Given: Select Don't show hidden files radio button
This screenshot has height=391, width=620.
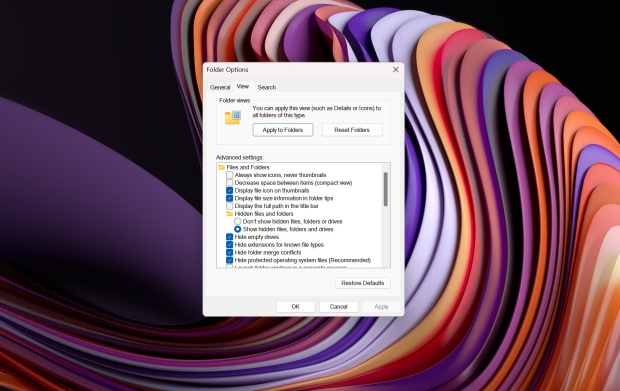Looking at the screenshot, I should tap(238, 221).
